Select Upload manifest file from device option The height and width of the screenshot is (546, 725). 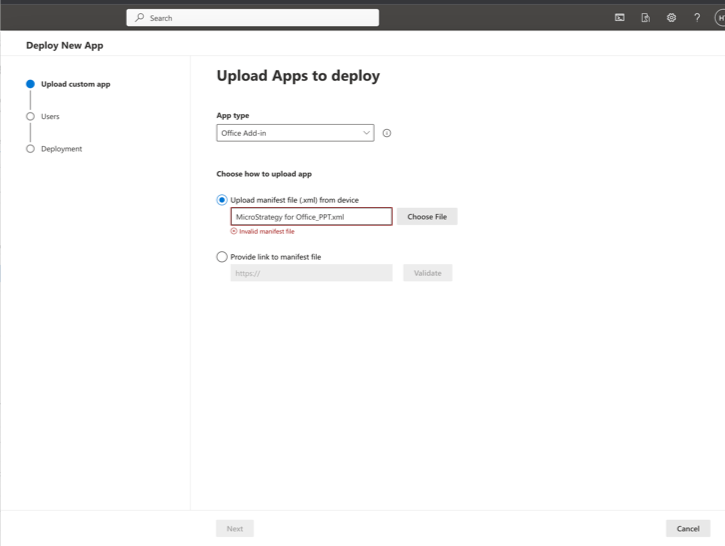[222, 200]
